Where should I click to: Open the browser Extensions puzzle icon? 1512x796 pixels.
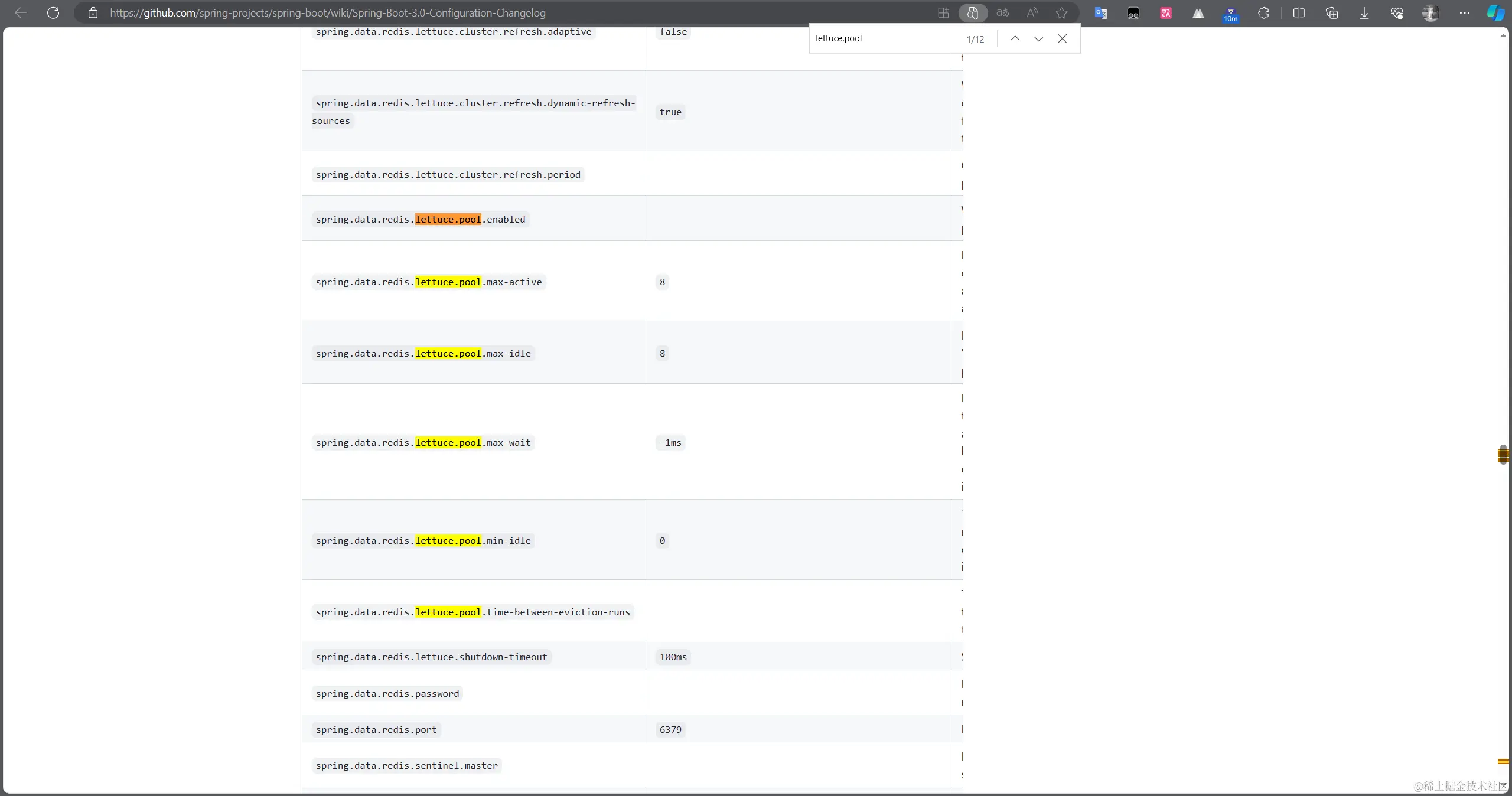(x=1264, y=13)
